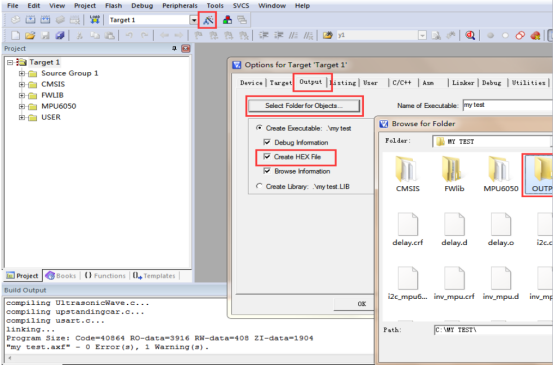Switch to the C/C++ options tab
Screen dimensions: 554x365
point(402,83)
